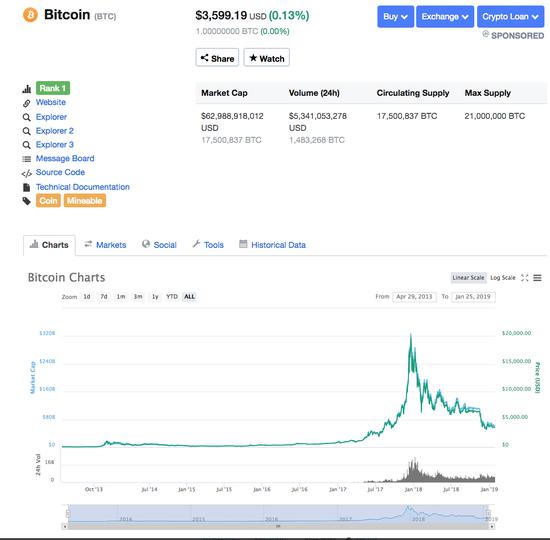Select Linear Scale chart mode
The height and width of the screenshot is (540, 550).
468,278
